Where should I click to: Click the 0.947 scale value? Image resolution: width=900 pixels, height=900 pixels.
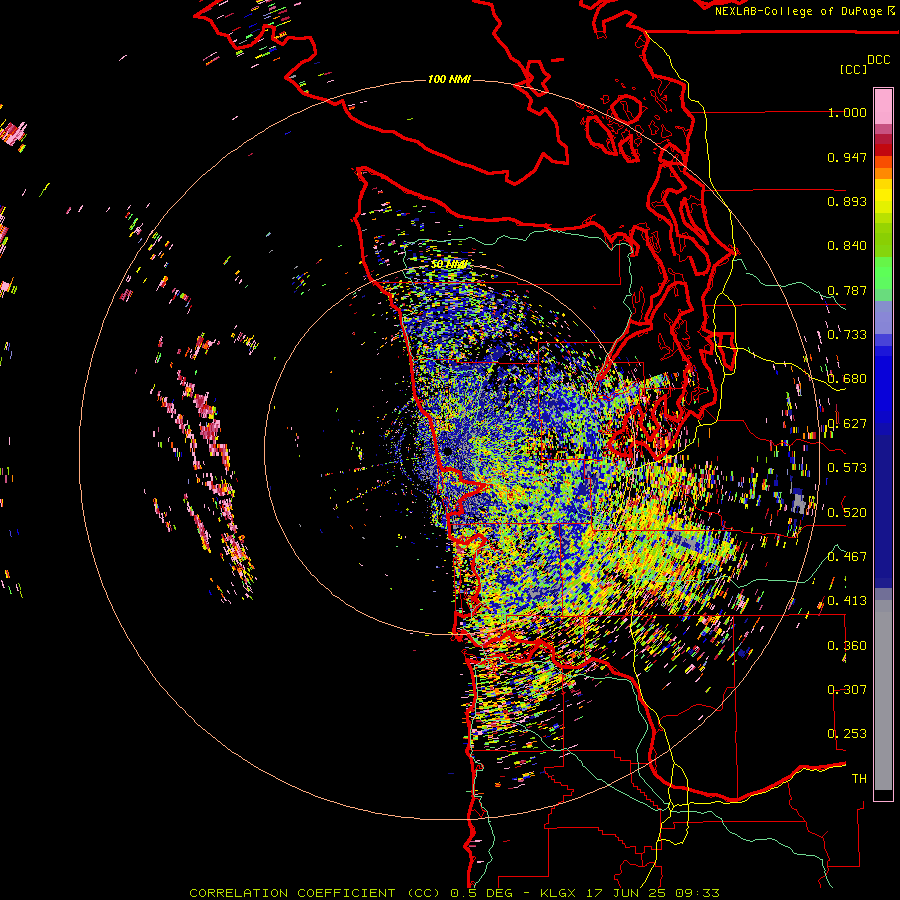(847, 157)
